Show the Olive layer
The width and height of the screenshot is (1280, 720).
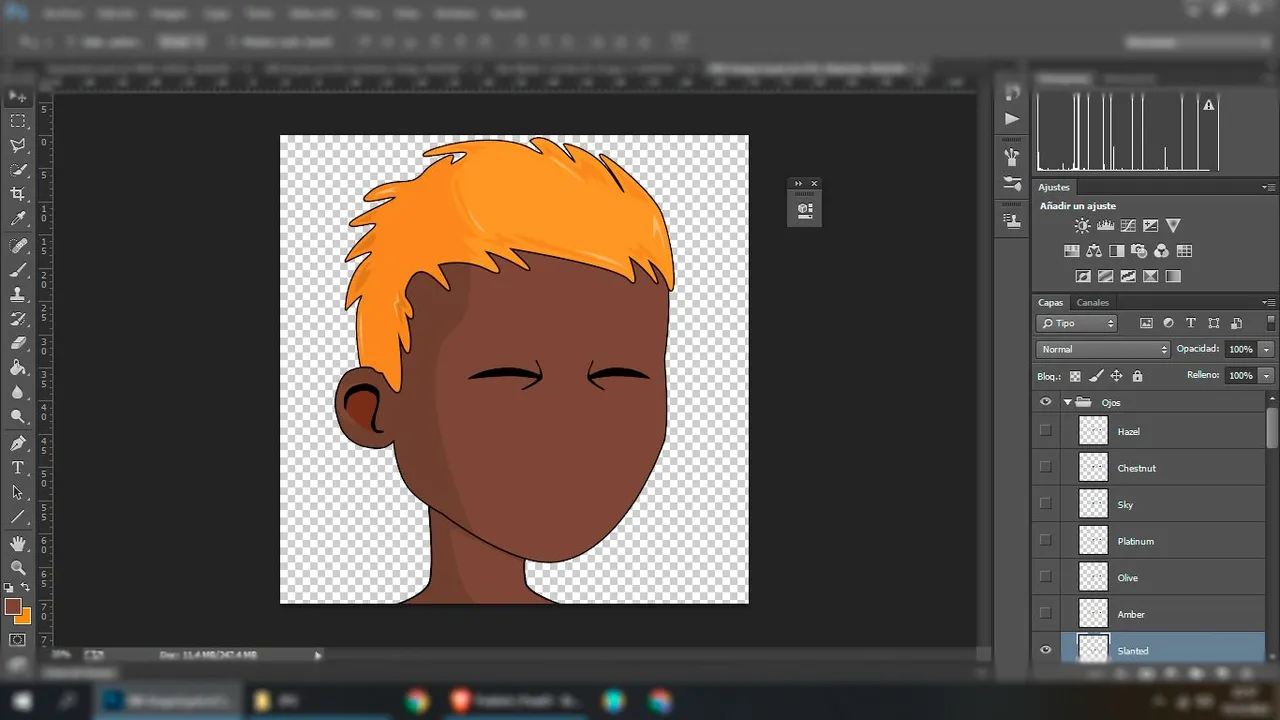click(1046, 577)
